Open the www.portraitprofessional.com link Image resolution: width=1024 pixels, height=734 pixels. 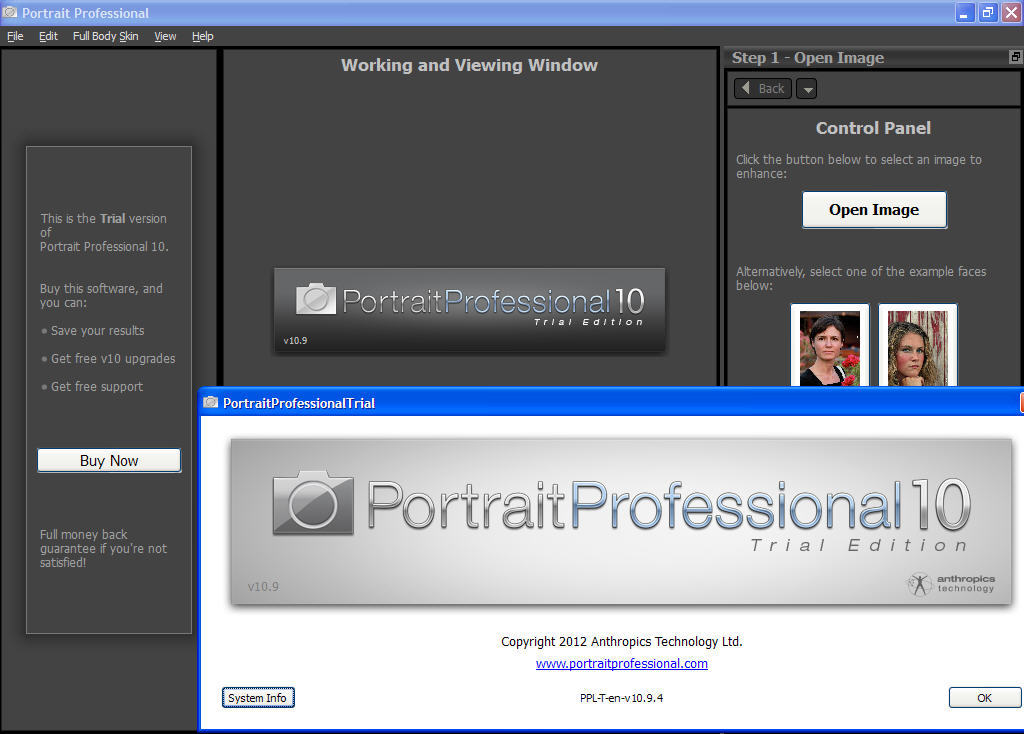tap(622, 663)
